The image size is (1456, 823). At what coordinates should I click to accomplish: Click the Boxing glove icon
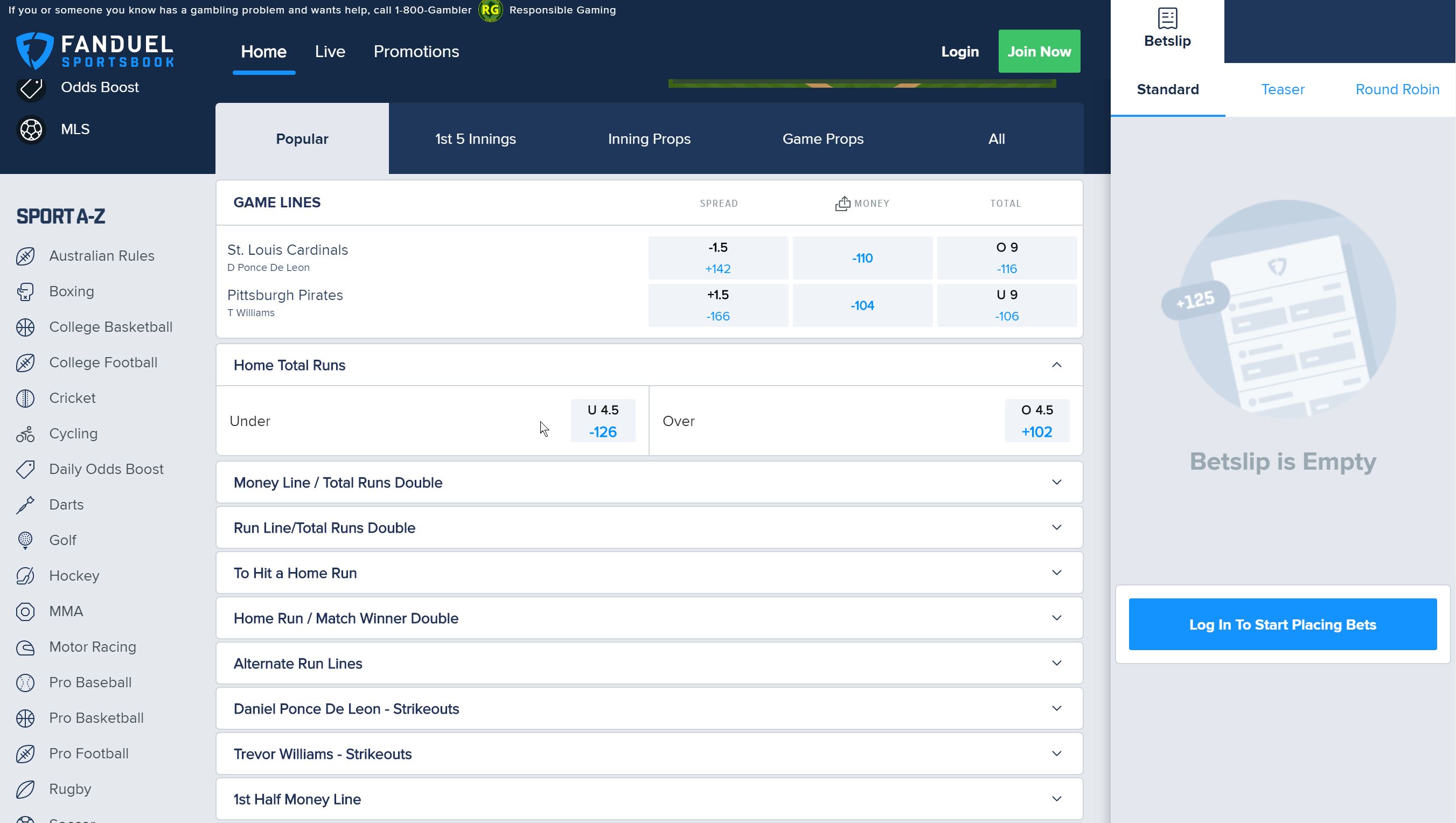click(x=25, y=292)
